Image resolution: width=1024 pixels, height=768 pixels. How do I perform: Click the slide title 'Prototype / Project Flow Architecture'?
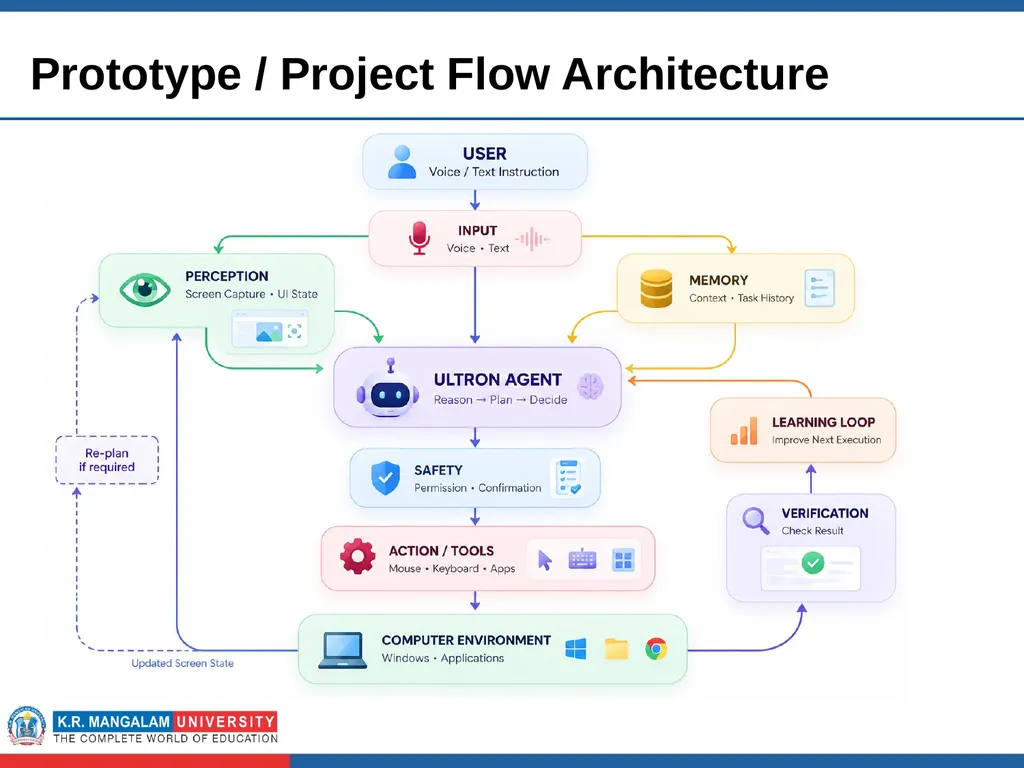430,73
